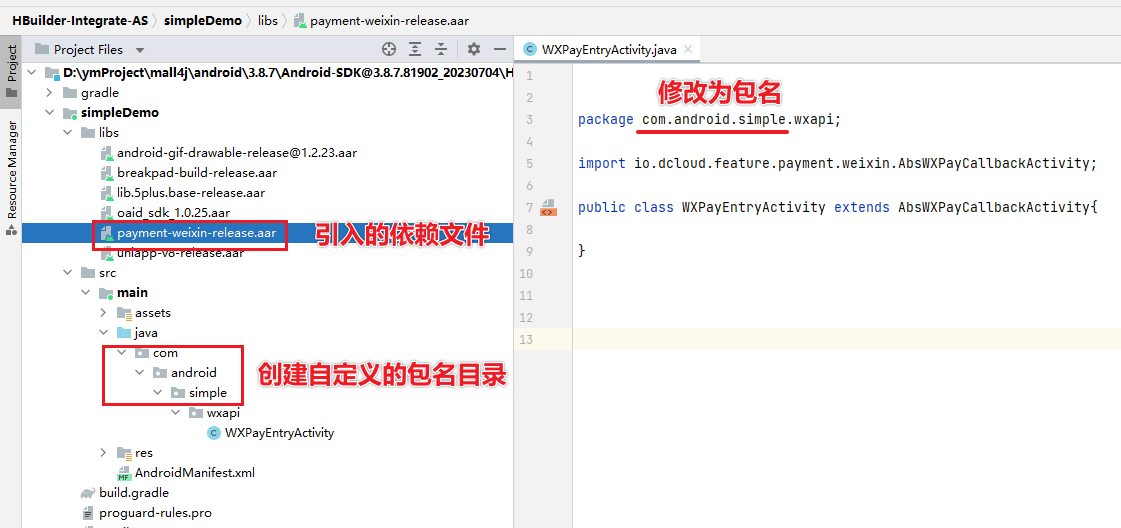The width and height of the screenshot is (1121, 528).
Task: Click the Collapse All icon in Project panel
Action: click(441, 49)
